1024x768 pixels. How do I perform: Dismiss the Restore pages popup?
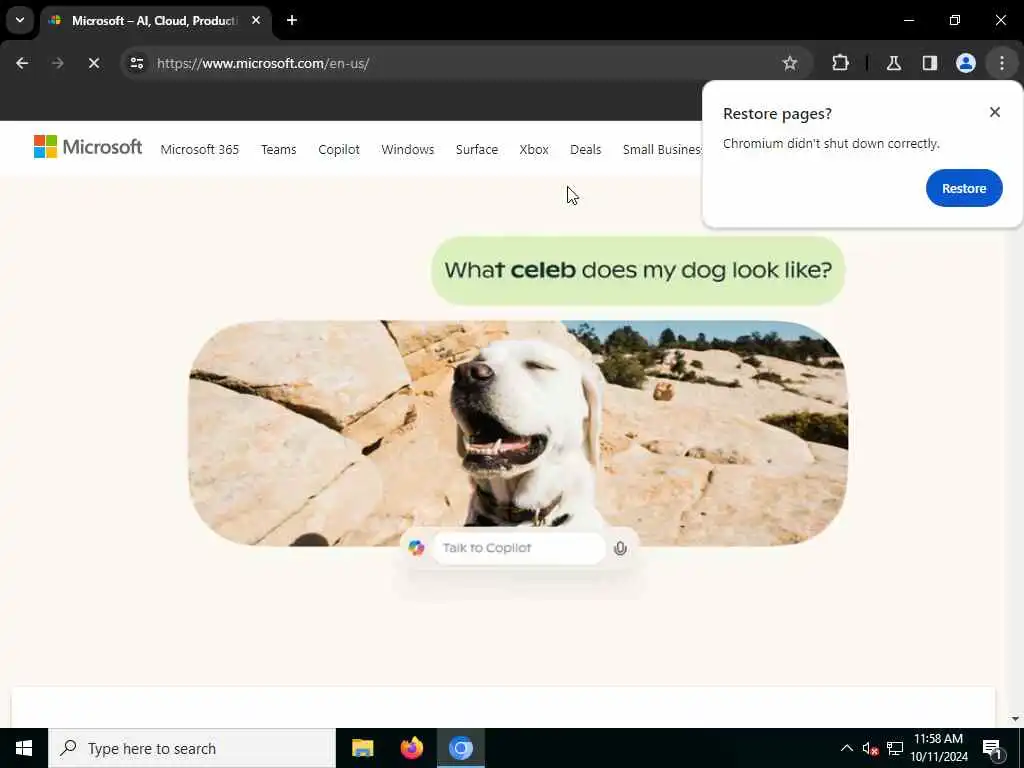[995, 112]
